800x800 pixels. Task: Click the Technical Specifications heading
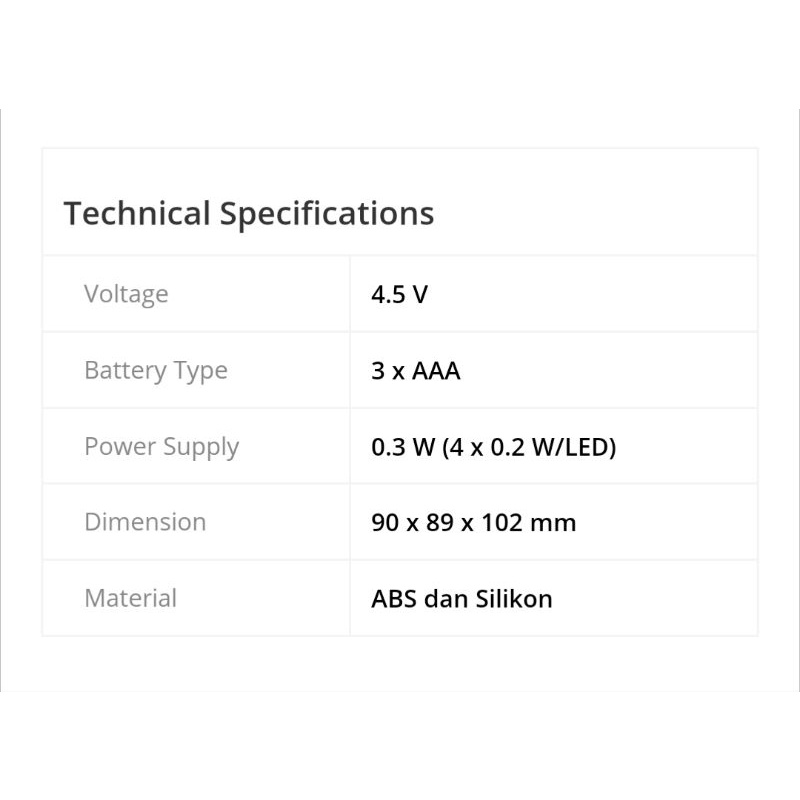coord(249,214)
